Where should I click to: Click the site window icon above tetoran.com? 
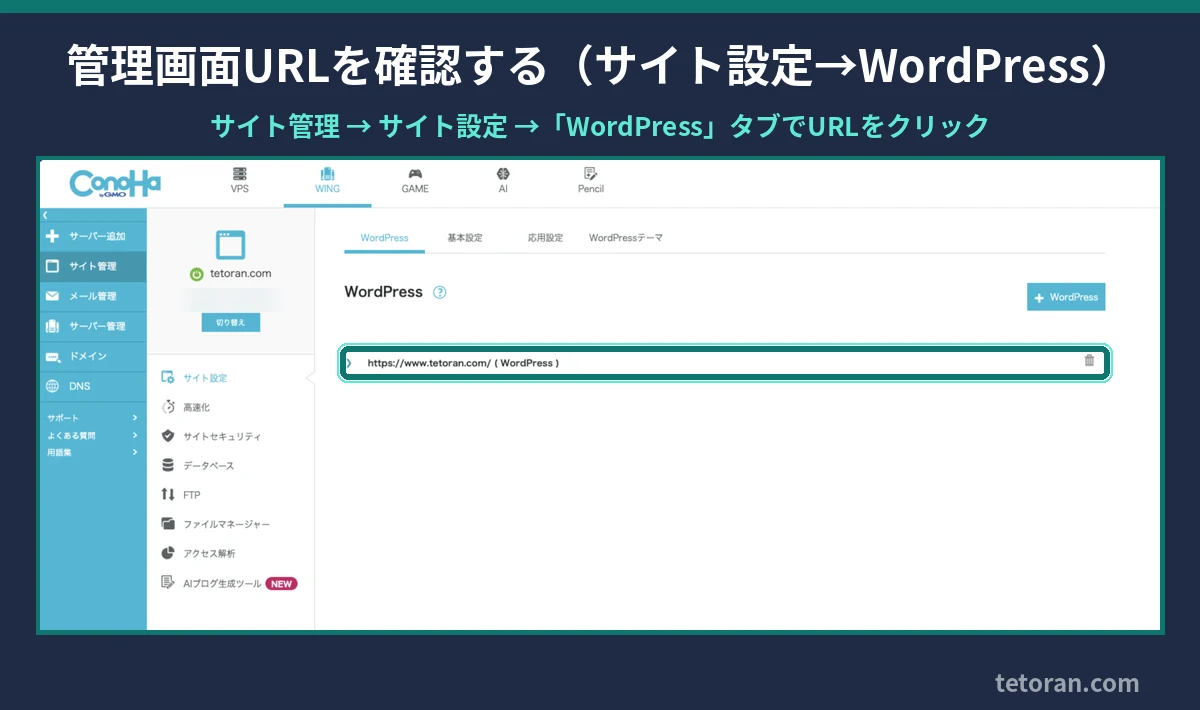point(230,245)
